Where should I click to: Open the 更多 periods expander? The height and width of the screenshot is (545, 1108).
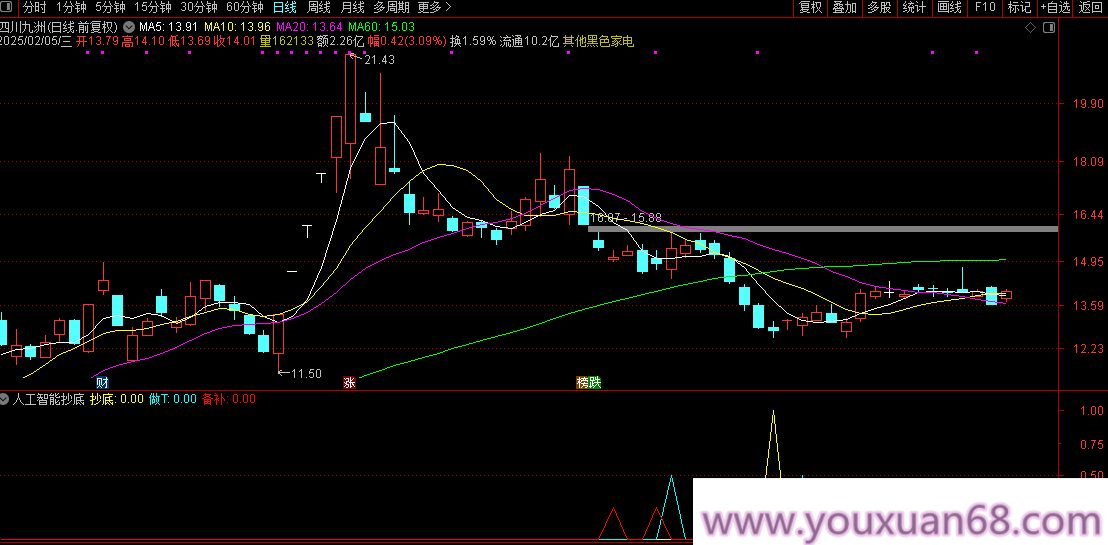coord(433,8)
